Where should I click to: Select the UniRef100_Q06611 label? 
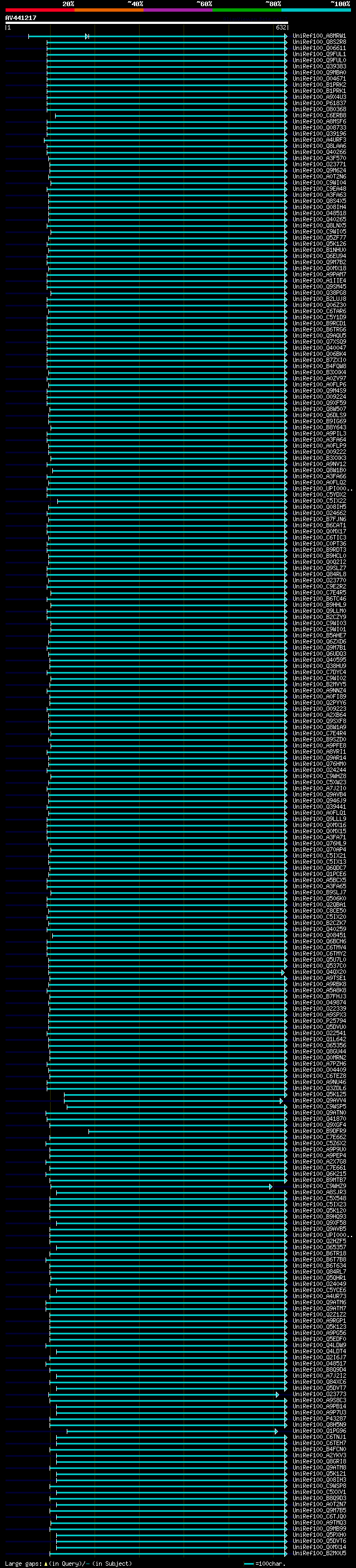click(319, 48)
